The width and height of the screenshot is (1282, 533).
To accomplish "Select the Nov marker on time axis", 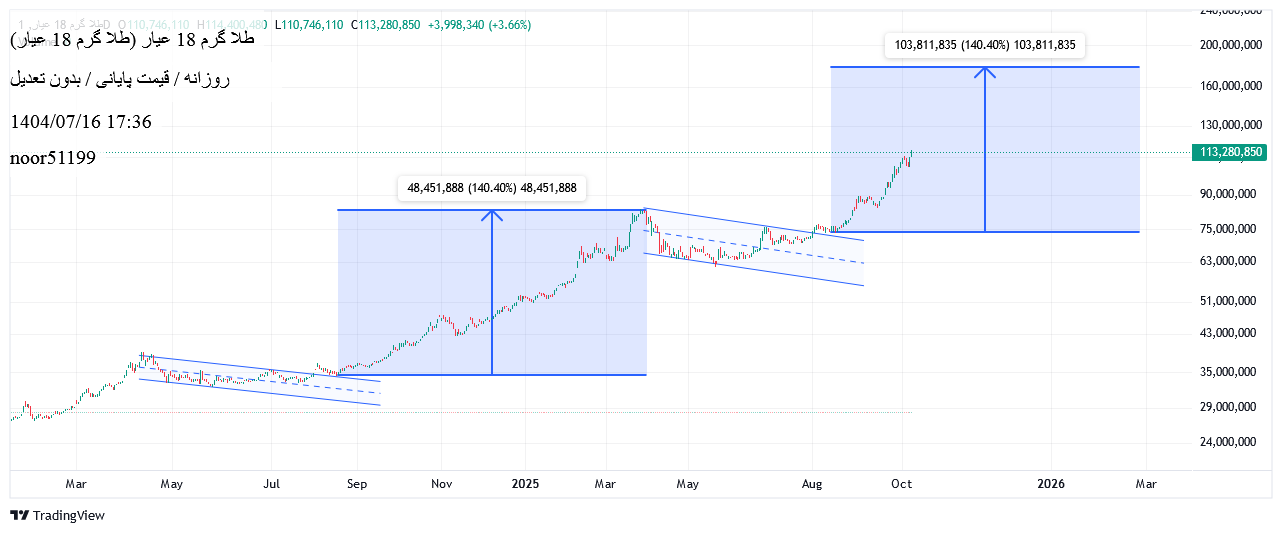I will pos(442,484).
